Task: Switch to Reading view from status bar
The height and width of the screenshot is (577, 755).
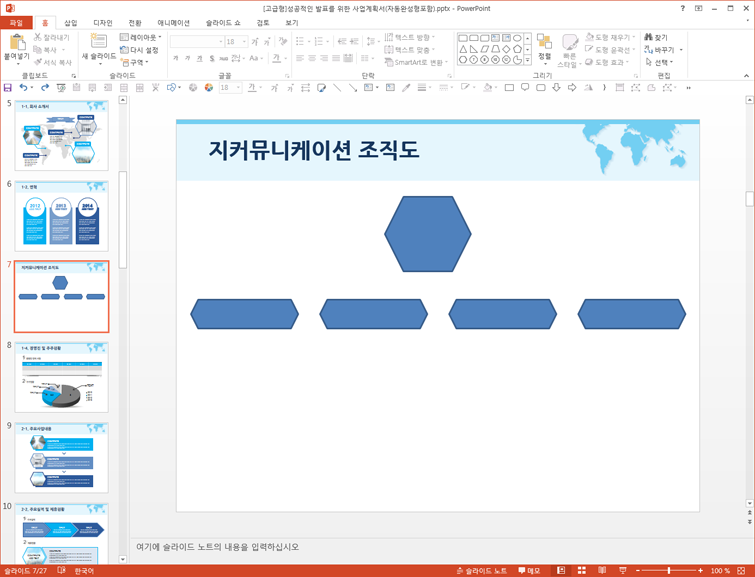Action: pyautogui.click(x=602, y=571)
